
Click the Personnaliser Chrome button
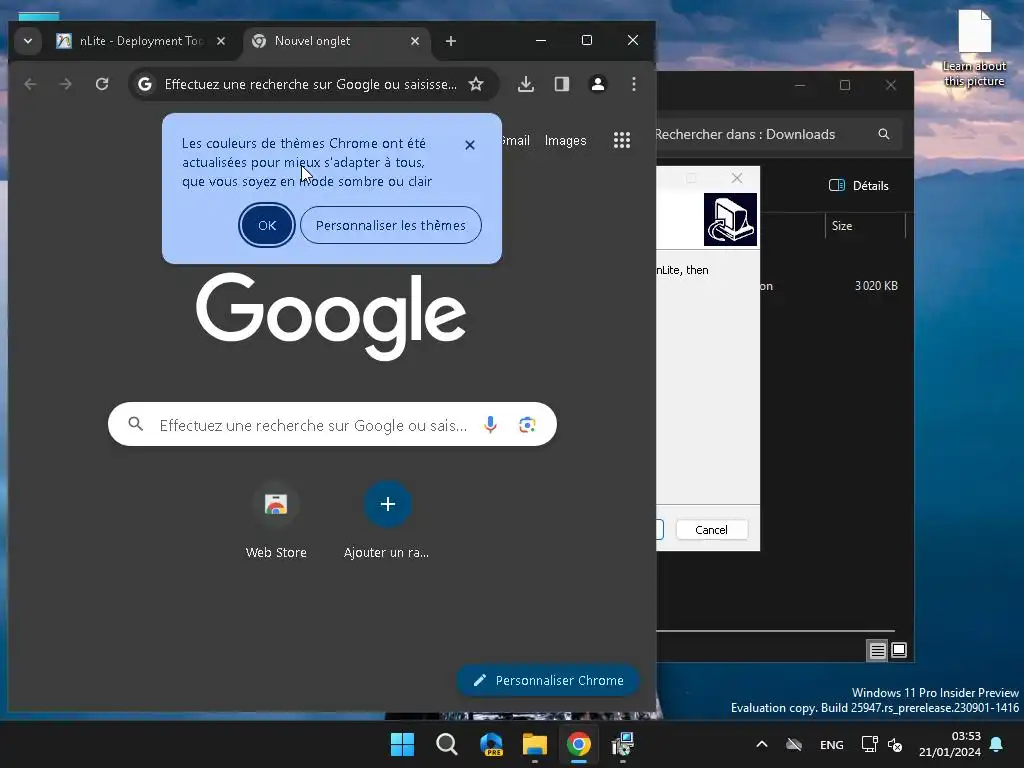pyautogui.click(x=547, y=680)
